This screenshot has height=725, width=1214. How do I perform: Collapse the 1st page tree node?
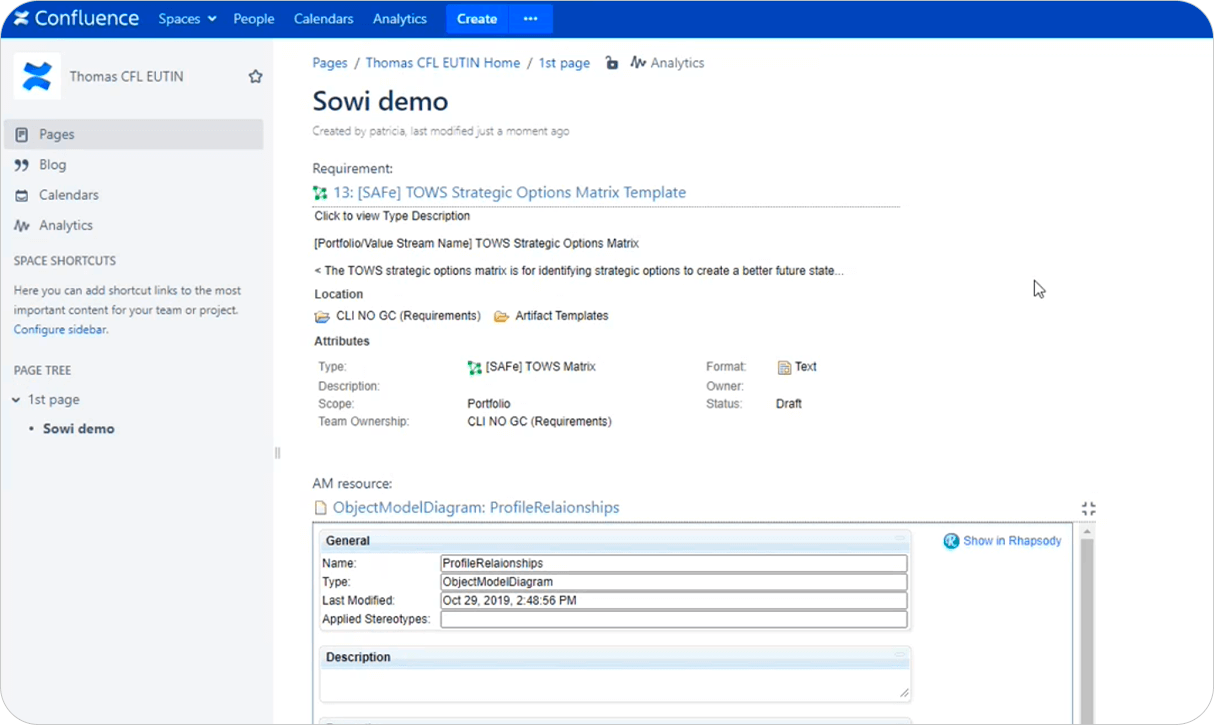click(16, 400)
